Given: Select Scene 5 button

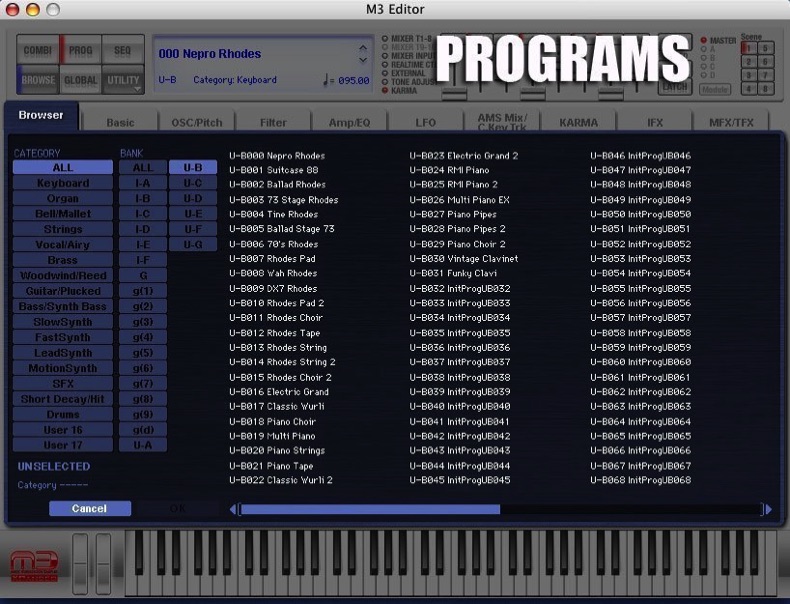Looking at the screenshot, I should tap(765, 48).
